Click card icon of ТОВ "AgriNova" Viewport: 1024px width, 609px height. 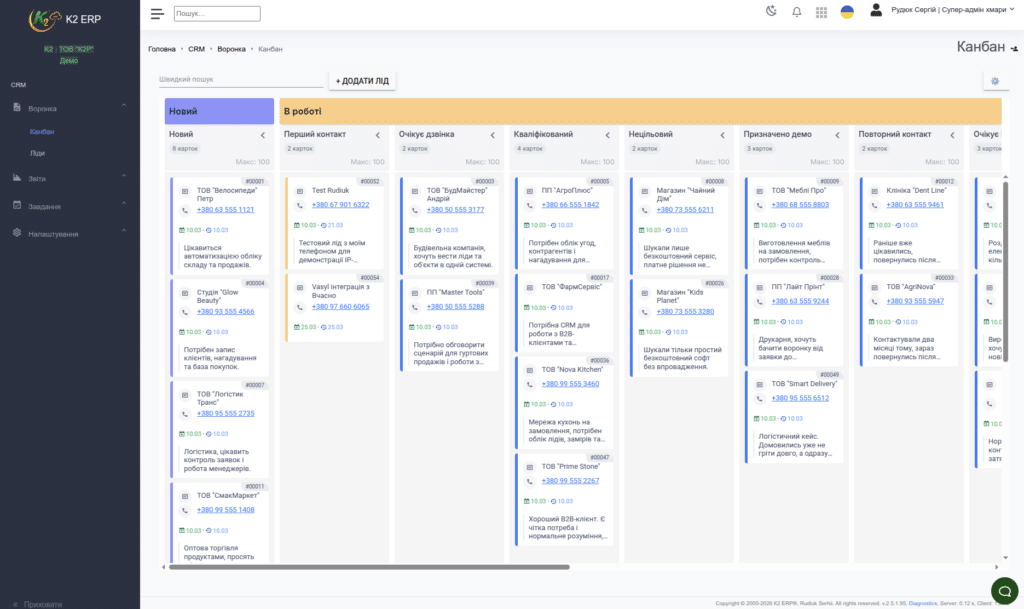(x=874, y=288)
